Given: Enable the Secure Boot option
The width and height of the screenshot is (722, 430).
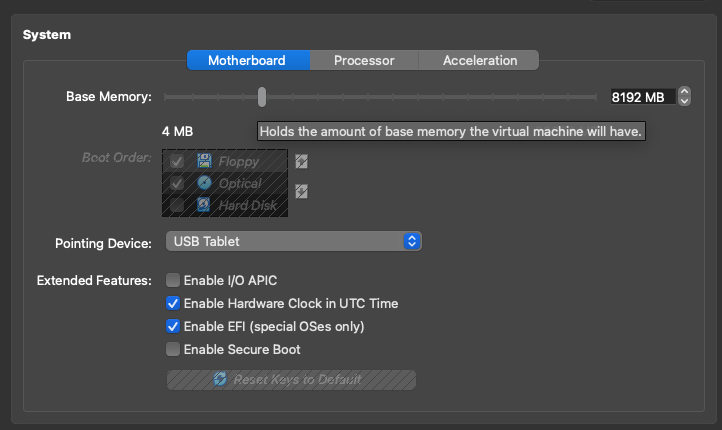Looking at the screenshot, I should coord(173,349).
